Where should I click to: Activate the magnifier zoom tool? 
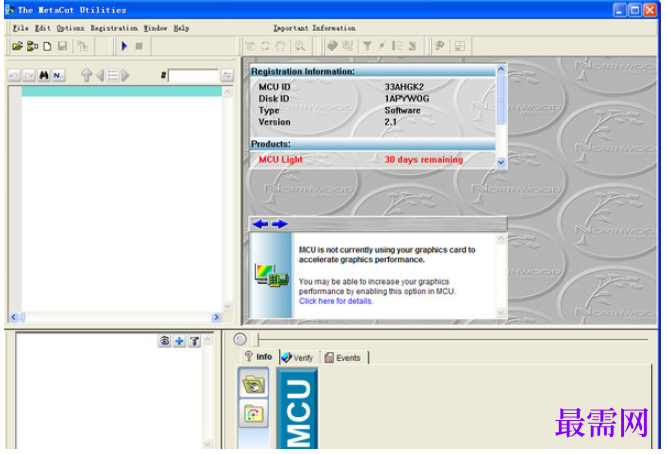[300, 46]
